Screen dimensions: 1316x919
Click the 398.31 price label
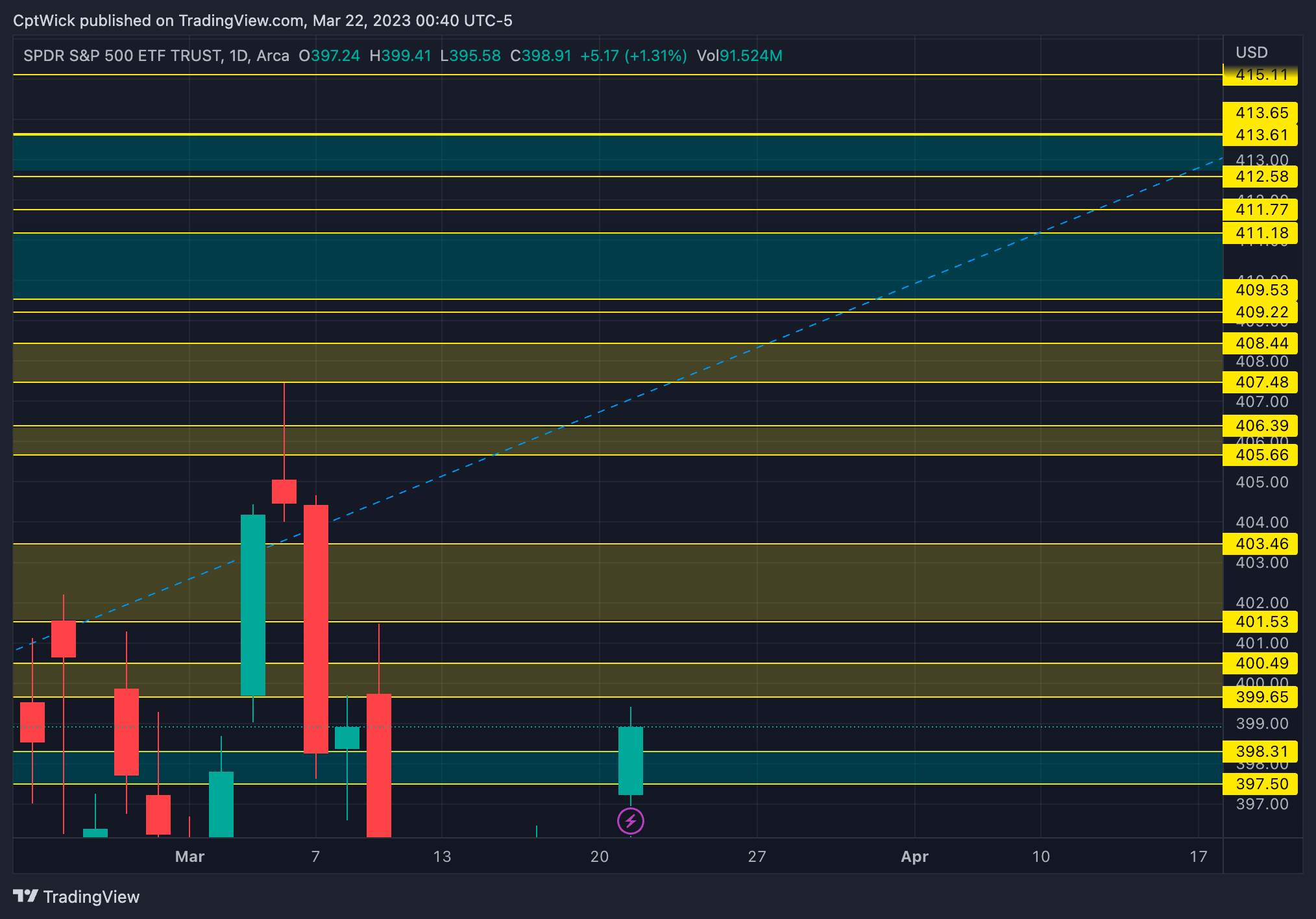point(1260,752)
